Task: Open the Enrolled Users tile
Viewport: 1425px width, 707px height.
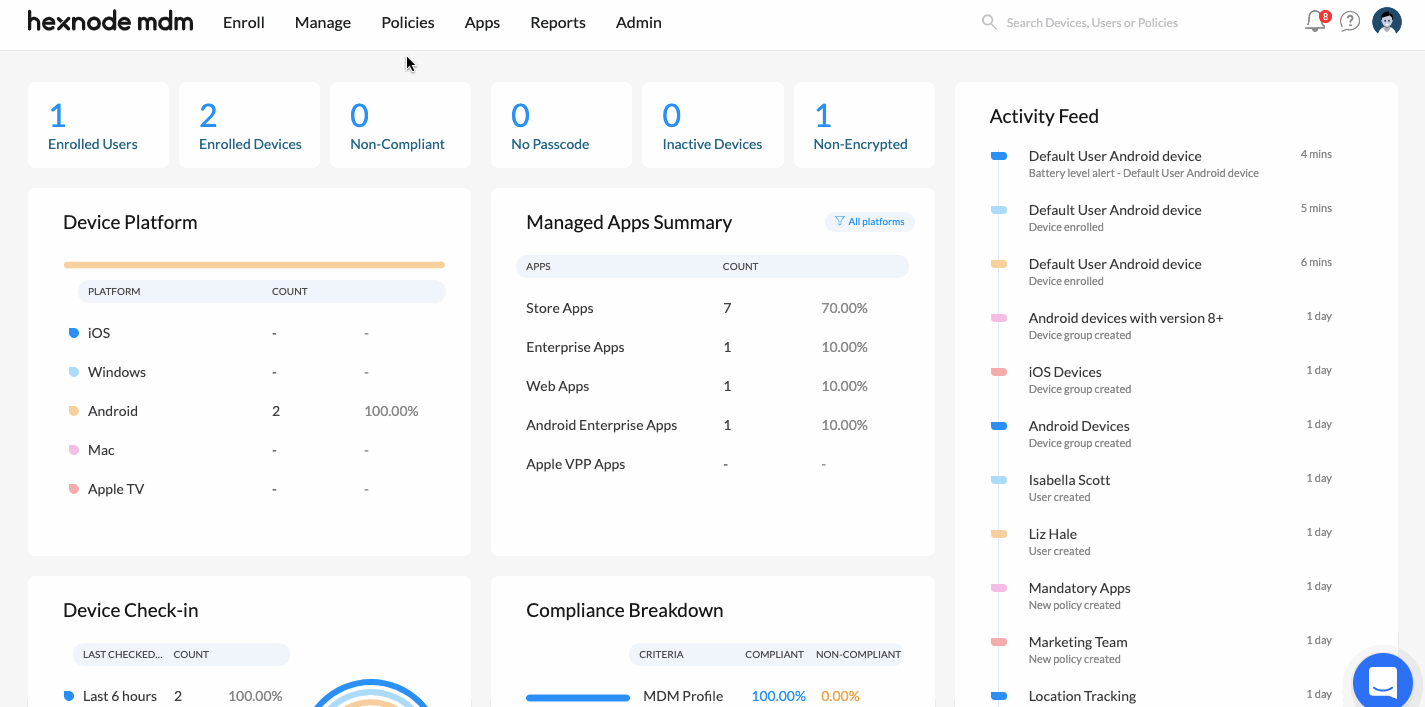Action: point(98,125)
